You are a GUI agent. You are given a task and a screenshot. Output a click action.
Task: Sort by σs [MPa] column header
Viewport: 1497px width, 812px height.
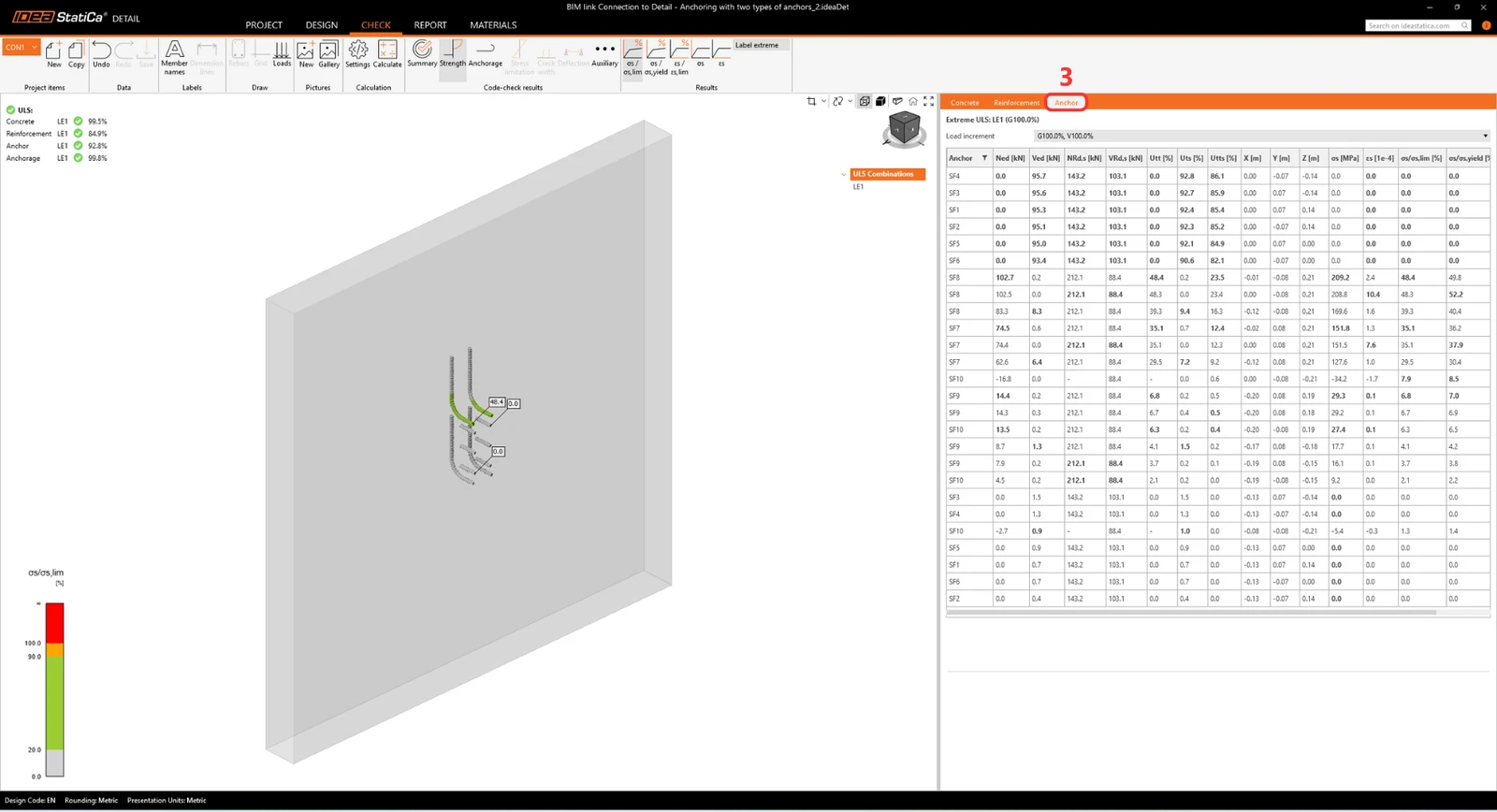tap(1345, 158)
